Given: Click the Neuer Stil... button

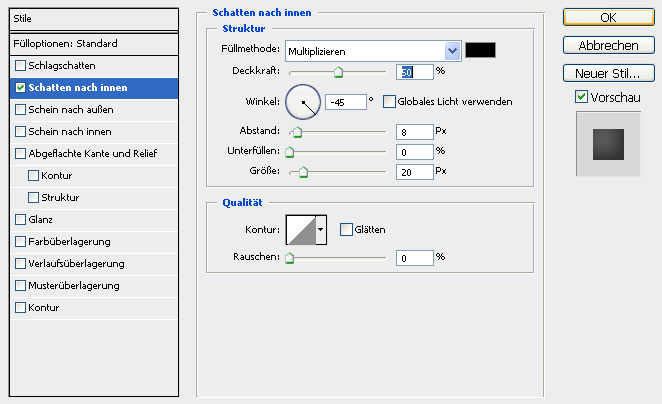Looking at the screenshot, I should coord(608,73).
